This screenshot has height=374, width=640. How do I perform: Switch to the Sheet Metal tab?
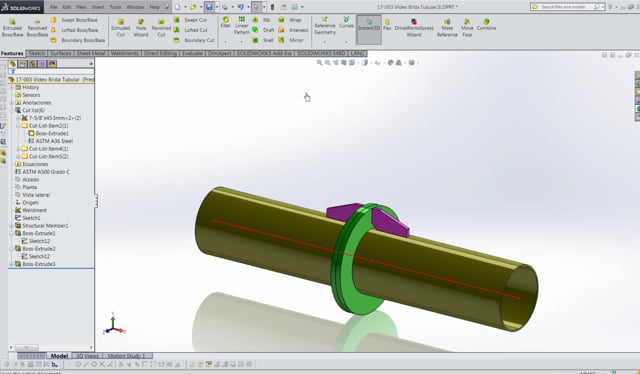click(x=91, y=53)
